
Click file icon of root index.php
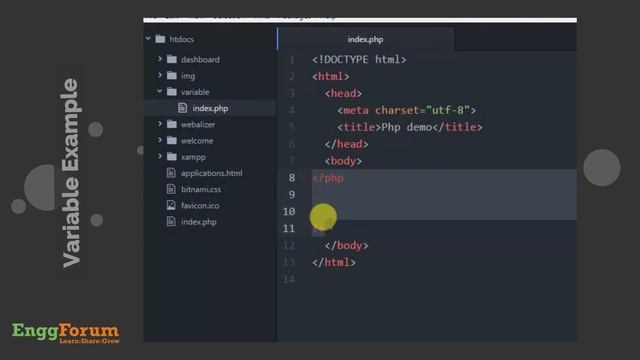[x=171, y=222]
